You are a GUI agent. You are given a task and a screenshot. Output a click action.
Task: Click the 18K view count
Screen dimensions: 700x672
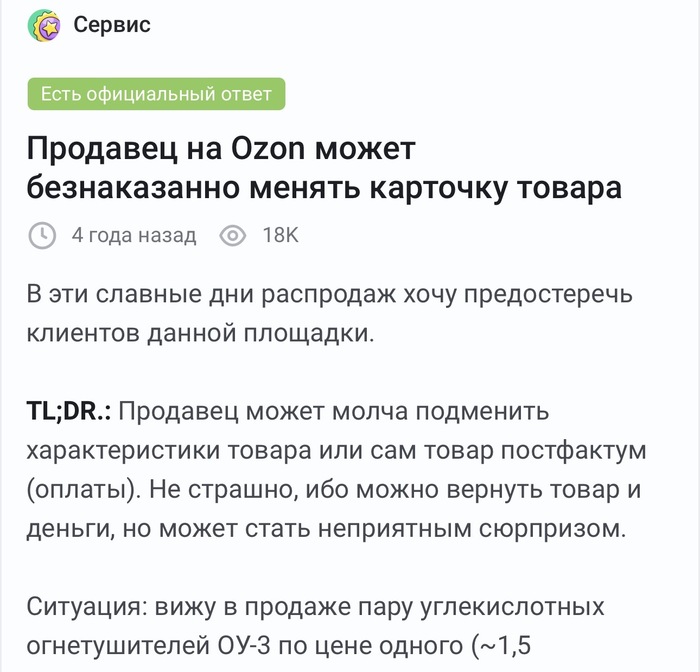pos(280,236)
